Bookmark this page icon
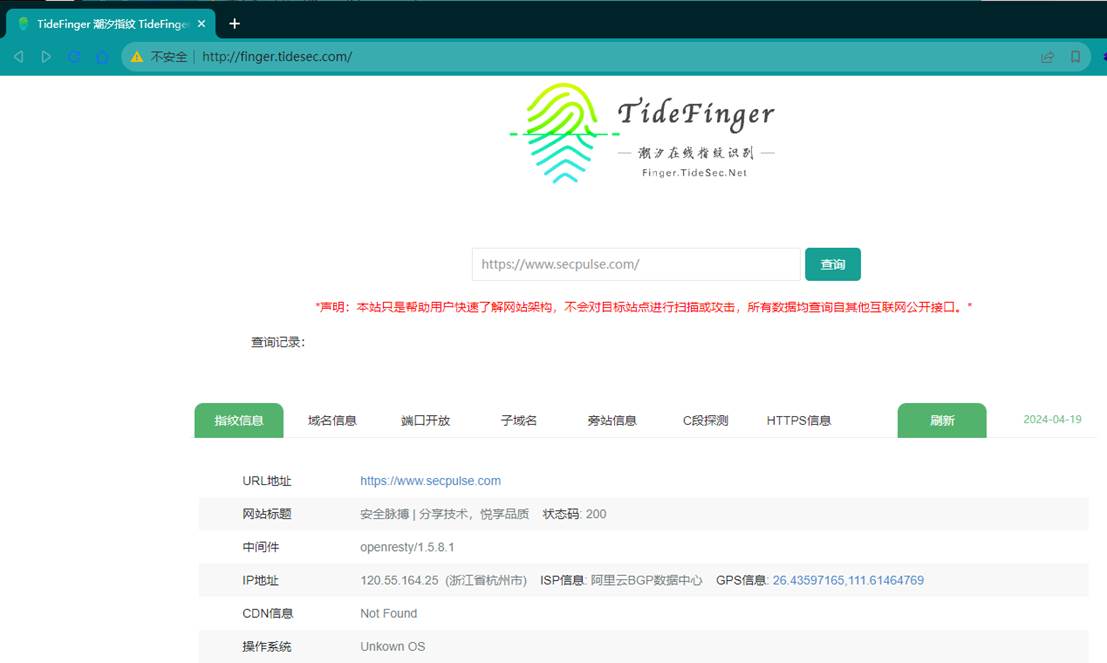The height and width of the screenshot is (663, 1107). click(x=1075, y=56)
